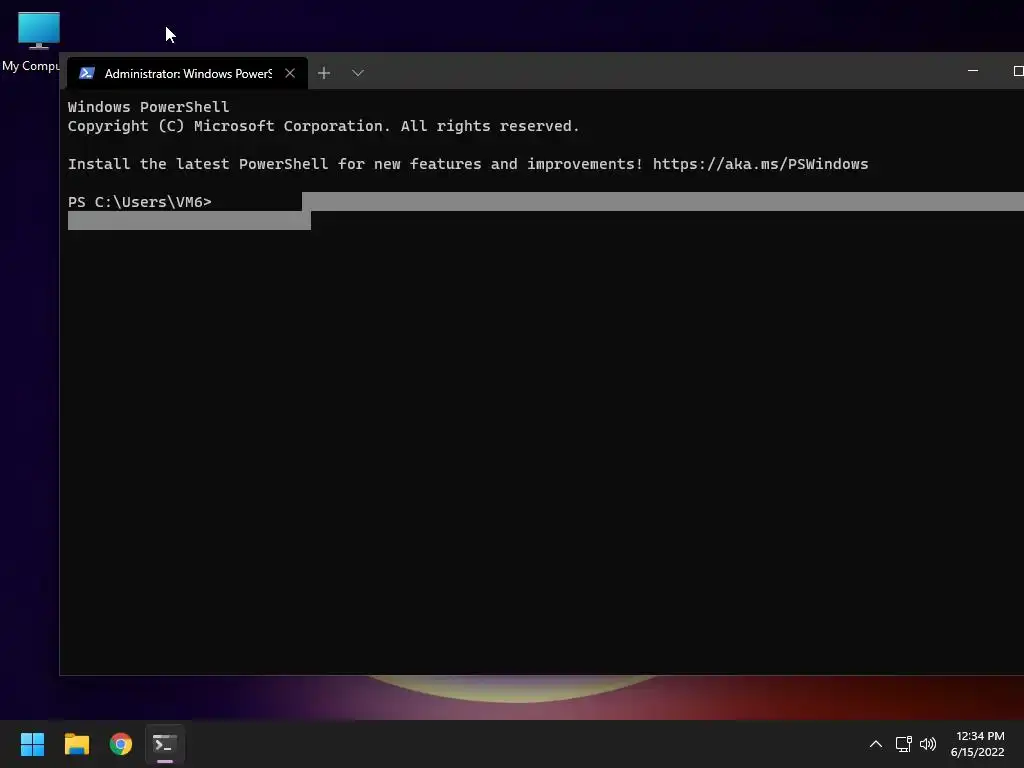Click the Windows Terminal taskbar icon
1024x768 pixels.
(x=165, y=744)
